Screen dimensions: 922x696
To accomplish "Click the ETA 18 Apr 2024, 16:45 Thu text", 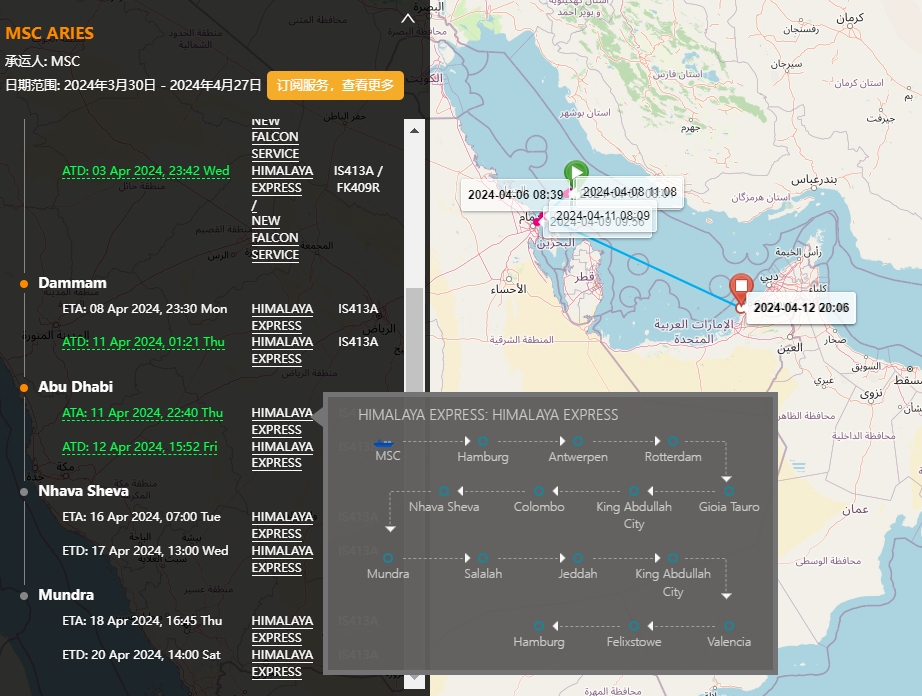I will point(142,621).
